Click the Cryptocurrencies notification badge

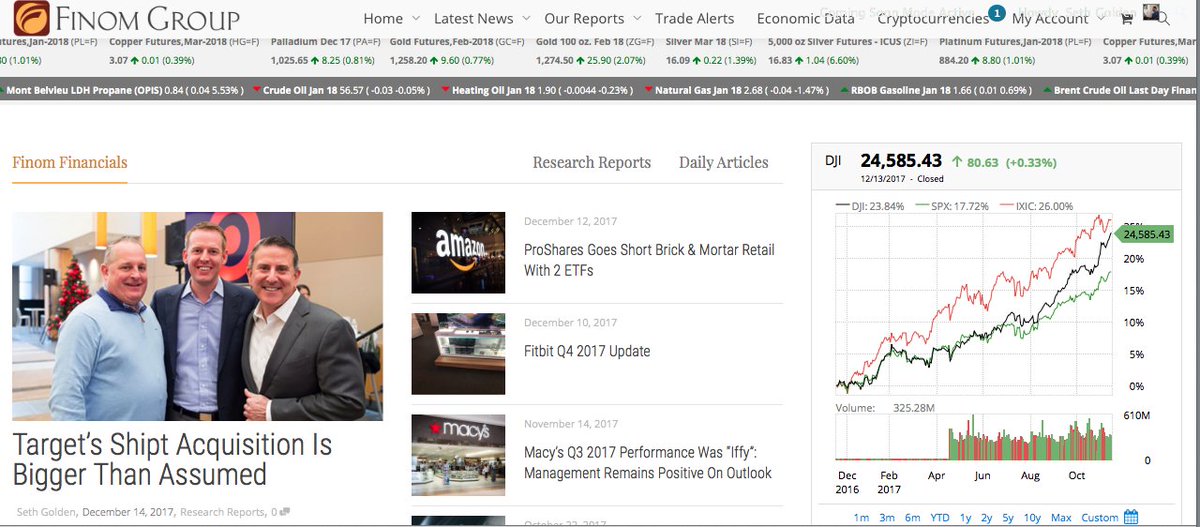[x=996, y=13]
